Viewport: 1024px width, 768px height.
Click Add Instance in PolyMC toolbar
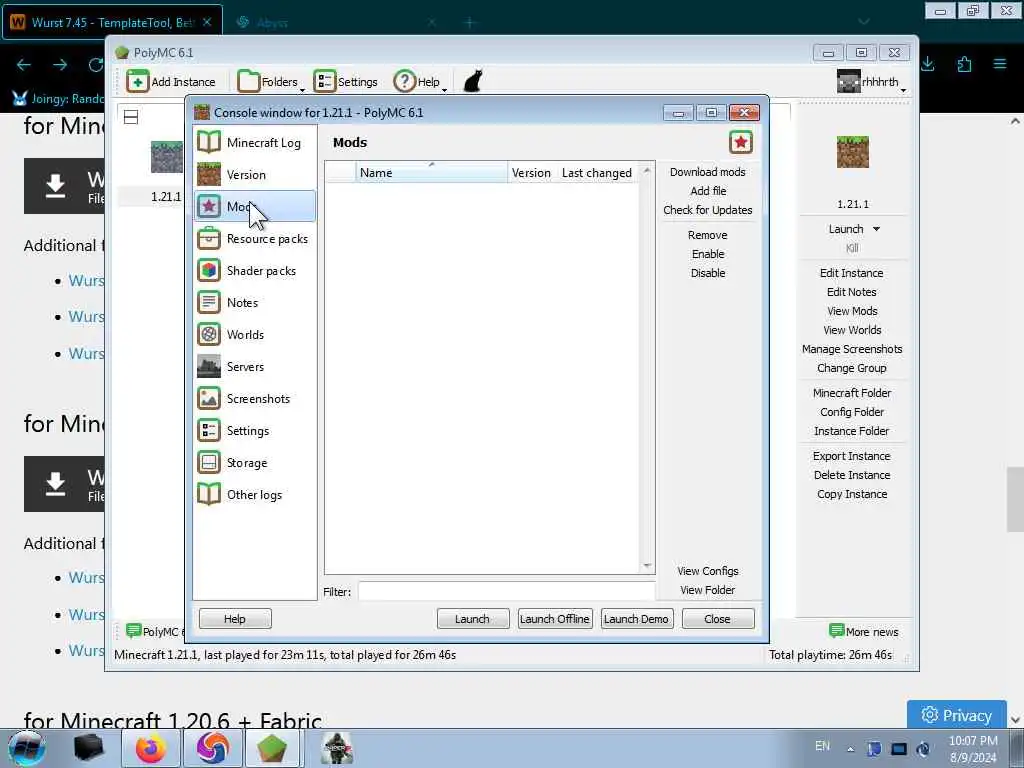point(171,82)
